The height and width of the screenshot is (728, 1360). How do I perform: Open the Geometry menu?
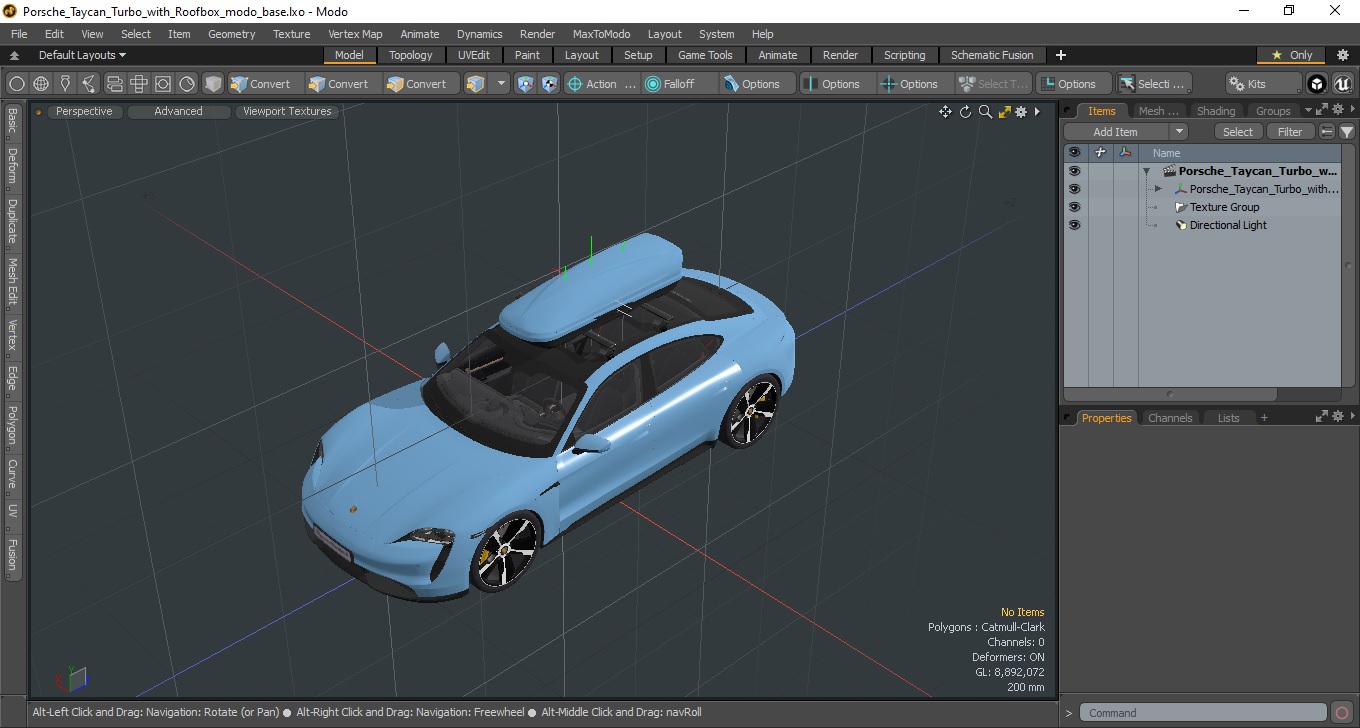[x=232, y=34]
